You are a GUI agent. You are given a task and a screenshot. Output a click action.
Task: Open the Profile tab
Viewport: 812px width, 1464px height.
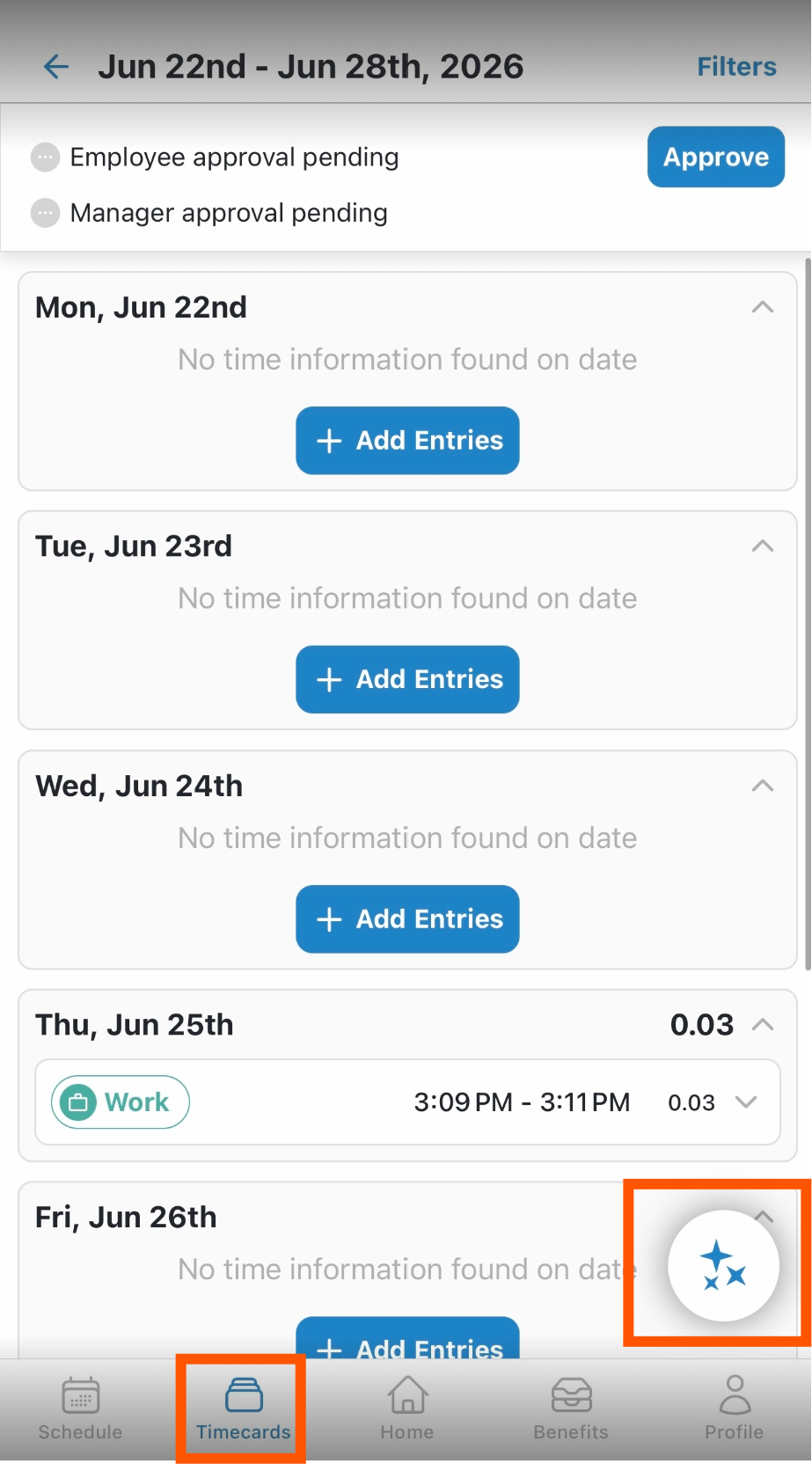735,1409
